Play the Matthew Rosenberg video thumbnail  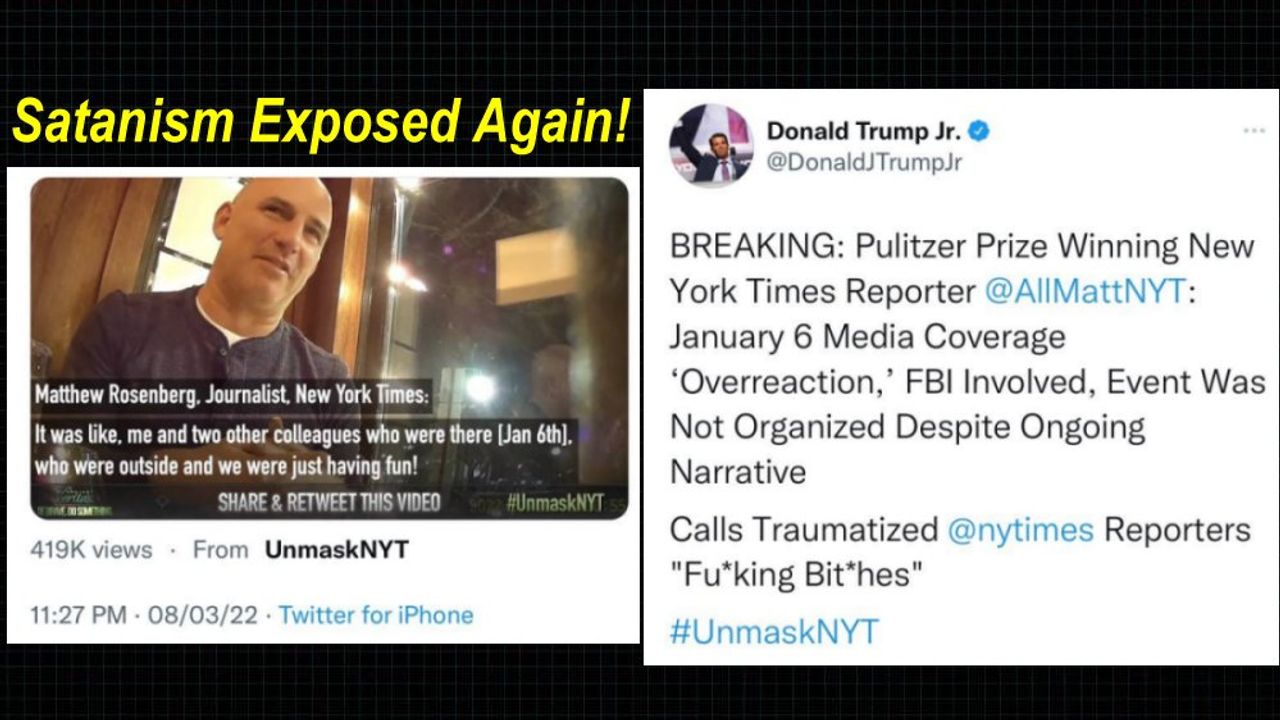tap(329, 348)
